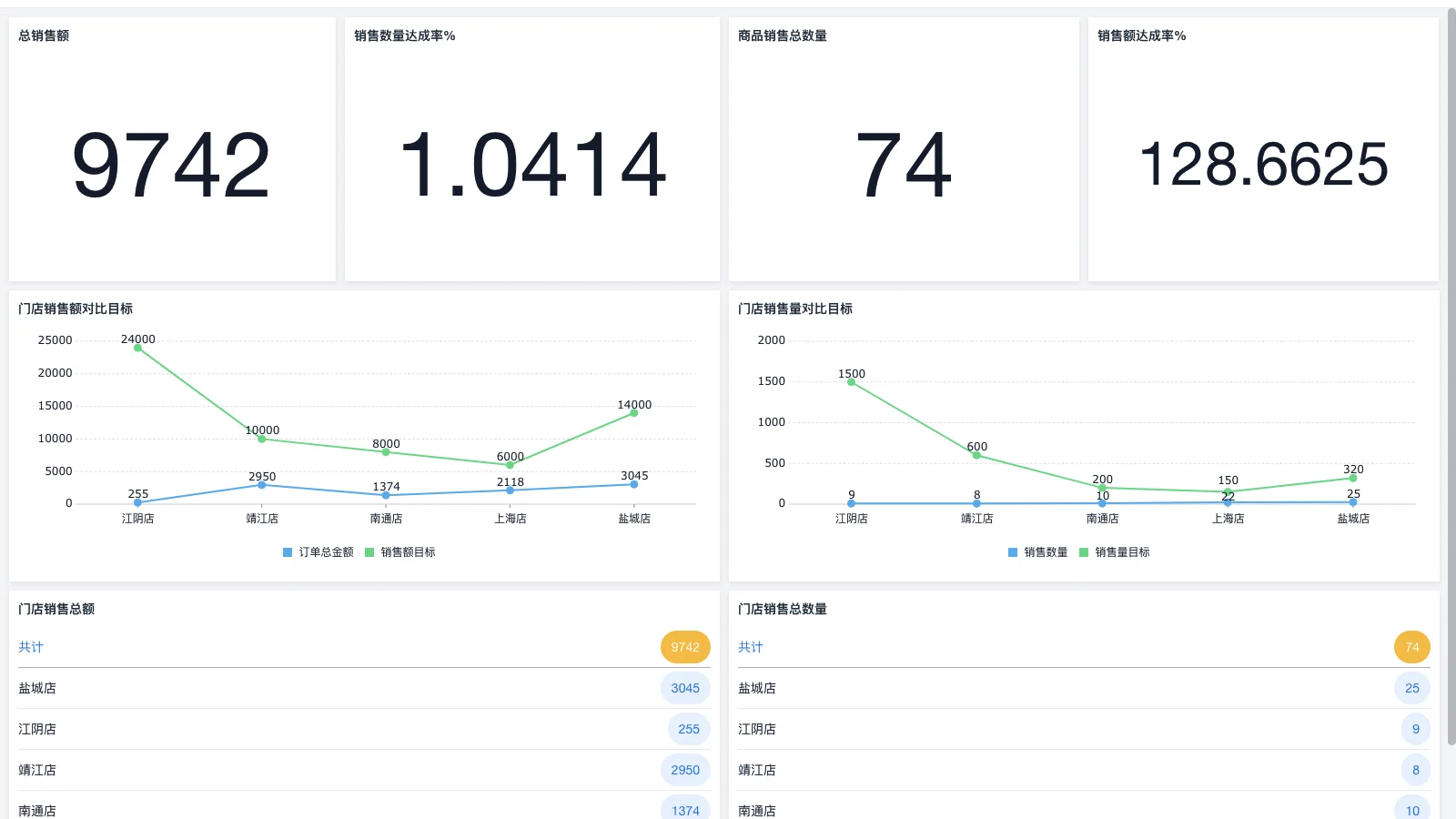Screen dimensions: 1456x819
Task: Click 共计 link in 门店销售总额 list
Action: (x=31, y=647)
